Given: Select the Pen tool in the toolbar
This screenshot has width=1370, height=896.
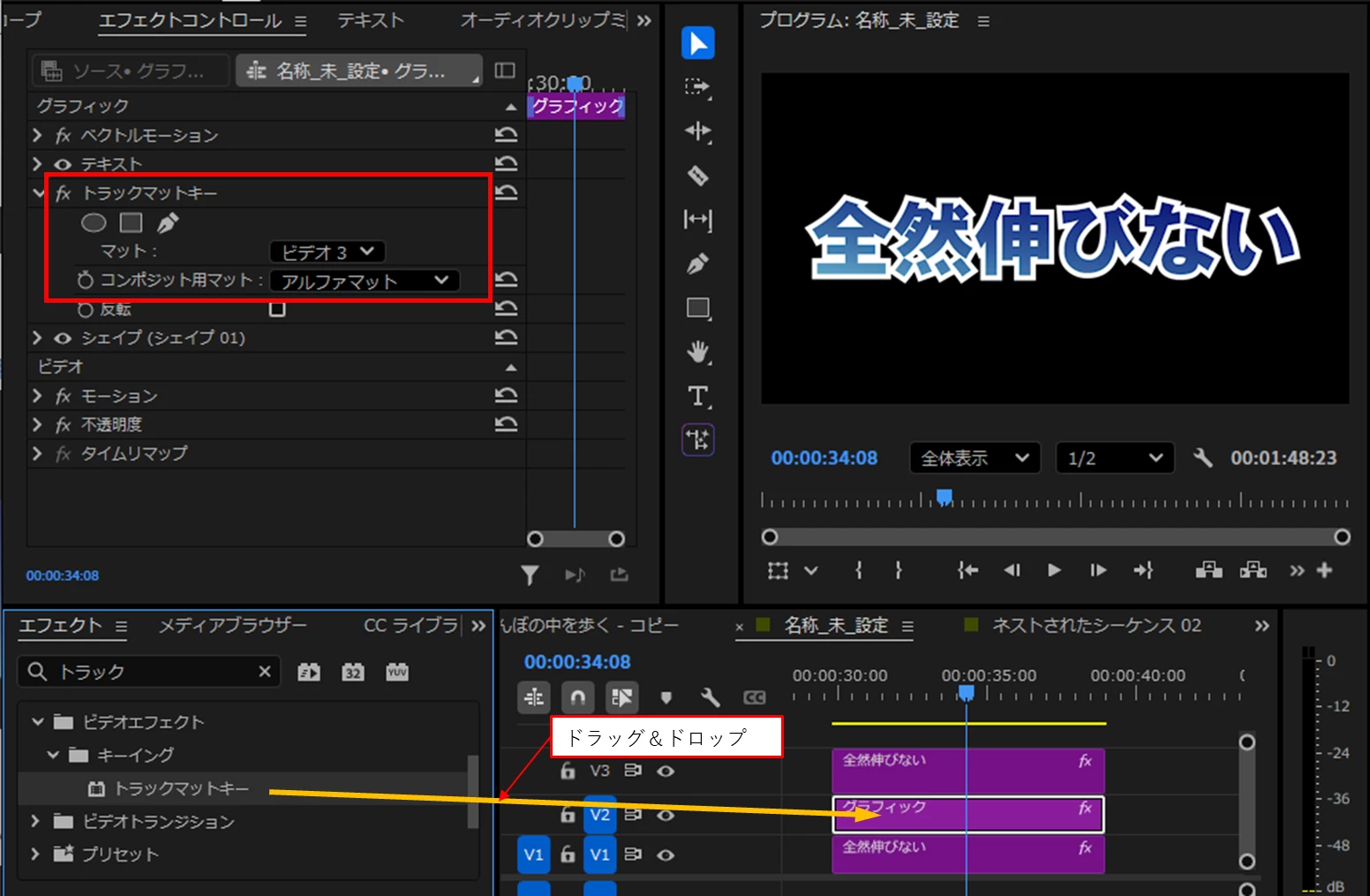Looking at the screenshot, I should tap(698, 263).
